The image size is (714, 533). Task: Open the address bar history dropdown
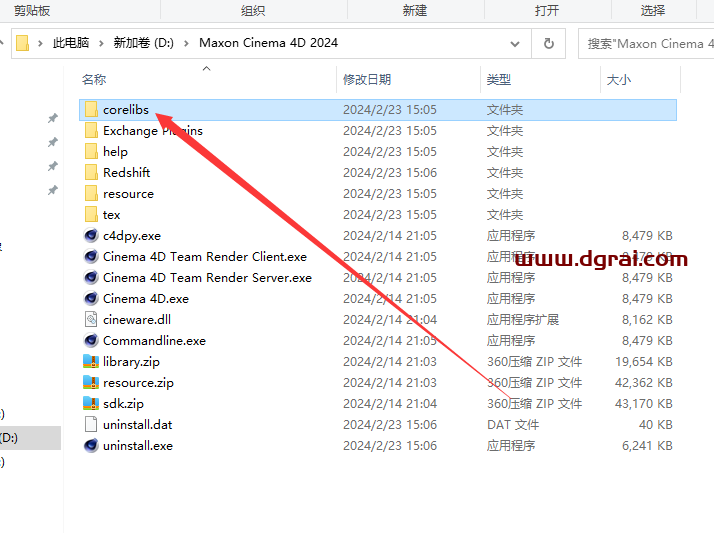click(x=515, y=44)
